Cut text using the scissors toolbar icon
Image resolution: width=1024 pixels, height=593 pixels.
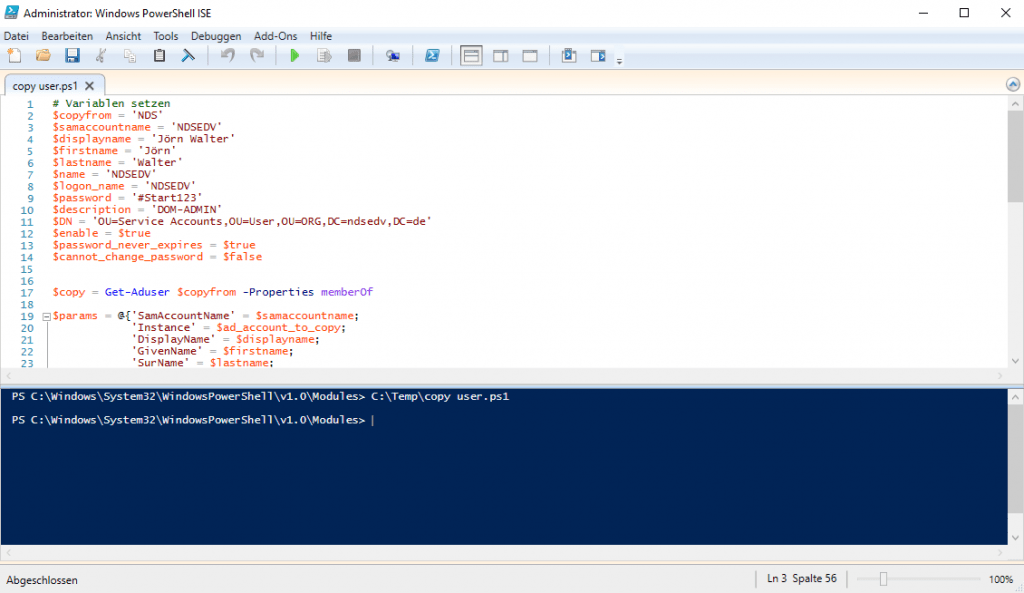point(101,55)
